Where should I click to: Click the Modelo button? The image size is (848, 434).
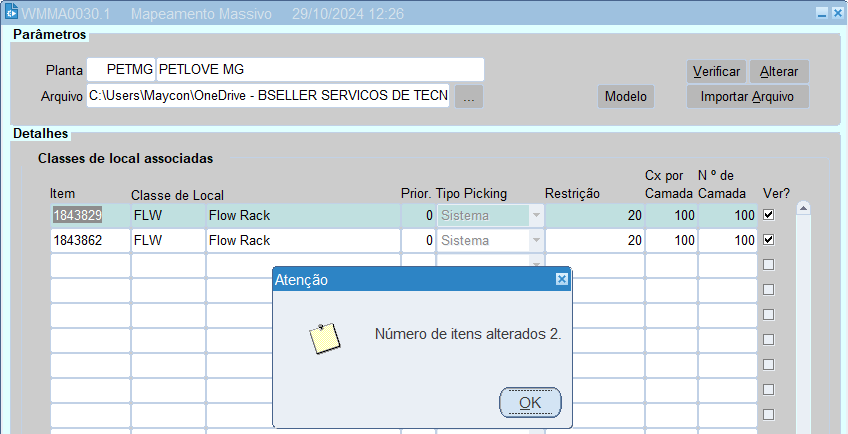[626, 97]
